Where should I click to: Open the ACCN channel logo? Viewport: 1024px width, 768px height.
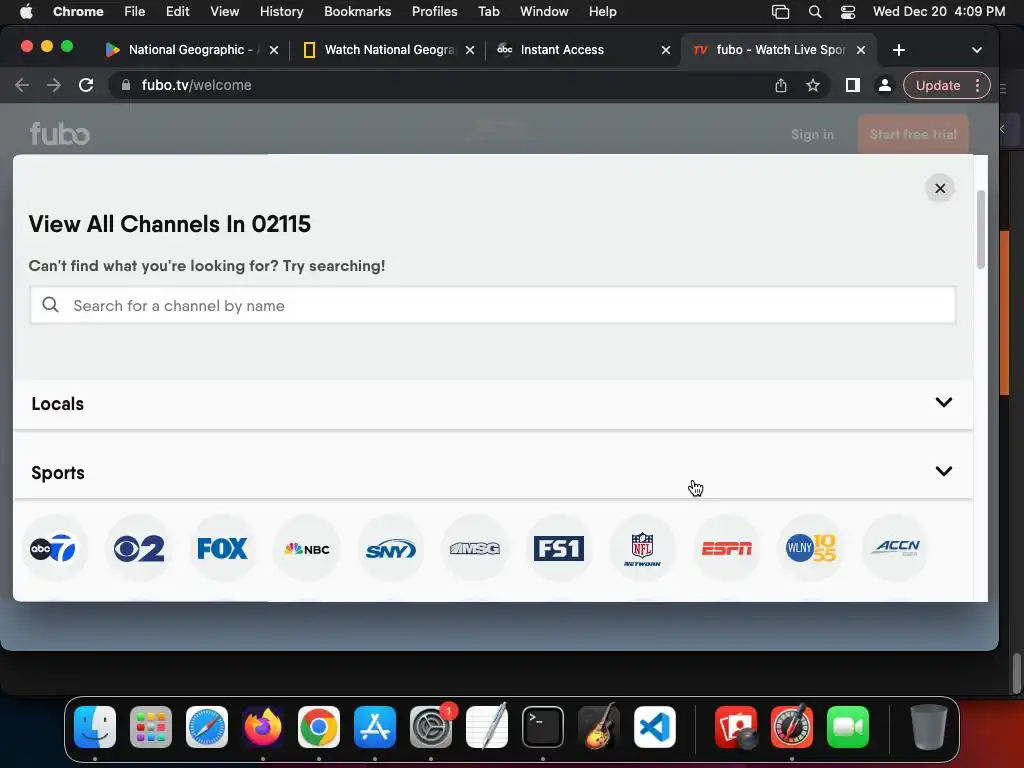tap(895, 548)
